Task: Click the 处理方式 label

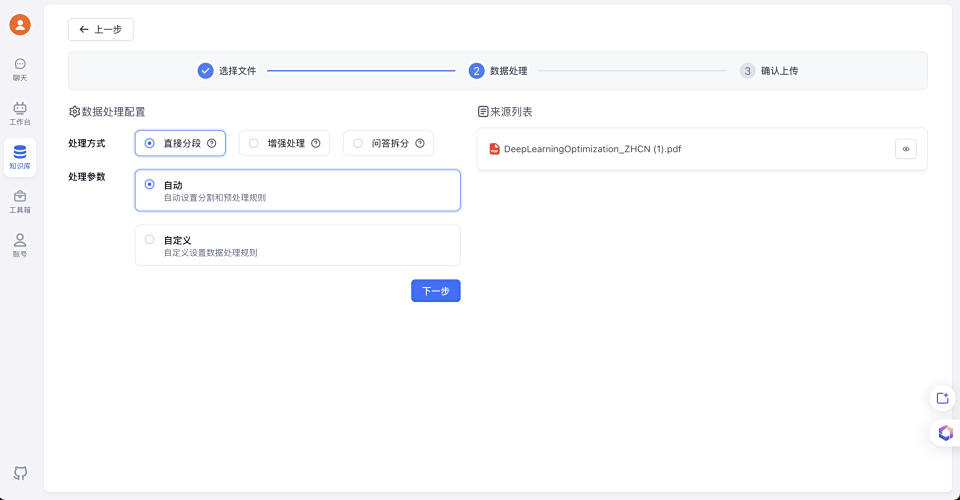Action: coord(86,143)
